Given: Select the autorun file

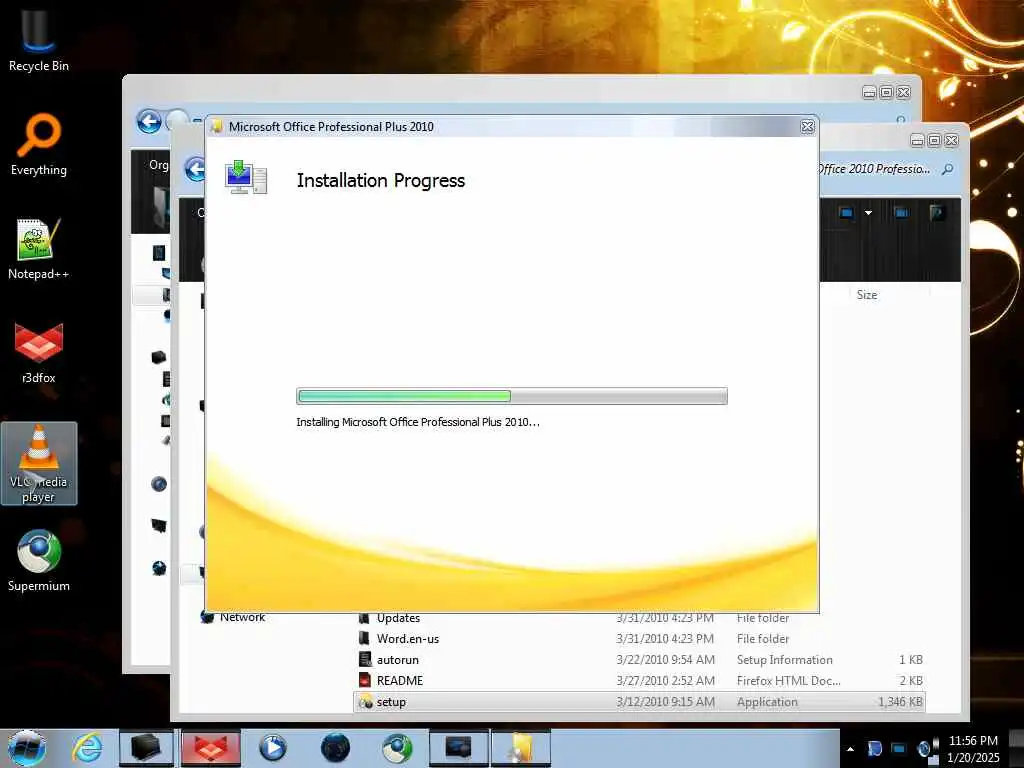Looking at the screenshot, I should pyautogui.click(x=639, y=660).
